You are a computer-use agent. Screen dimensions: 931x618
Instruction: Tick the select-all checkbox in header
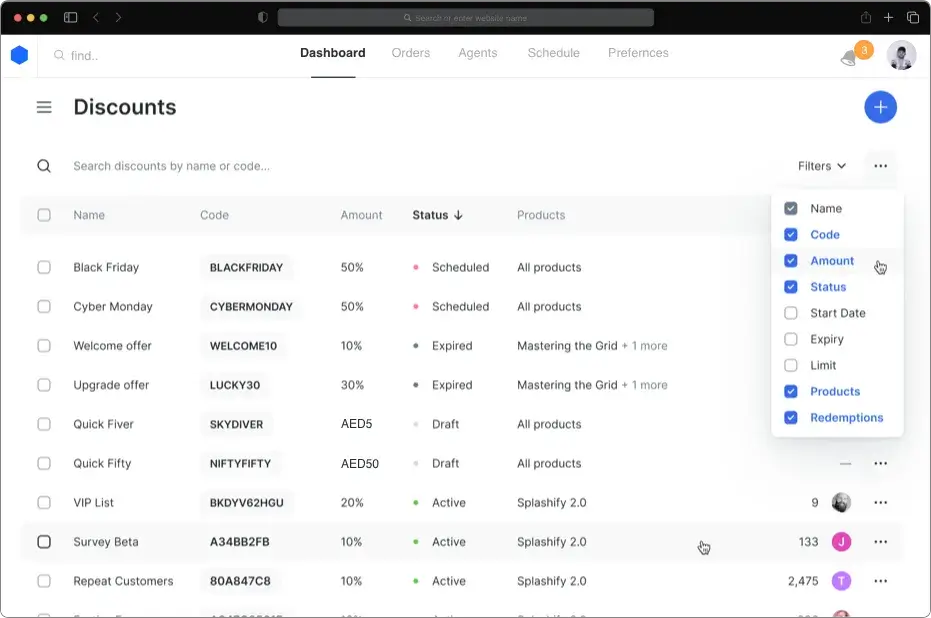click(x=44, y=215)
